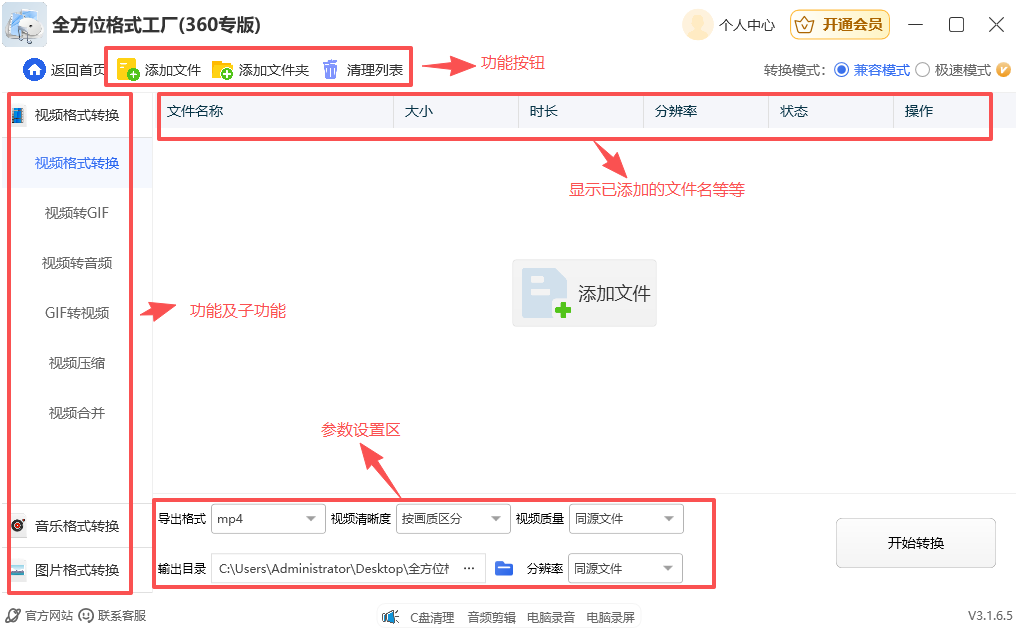Image resolution: width=1018 pixels, height=635 pixels.
Task: Open the video clarity dropdown
Action: (454, 519)
